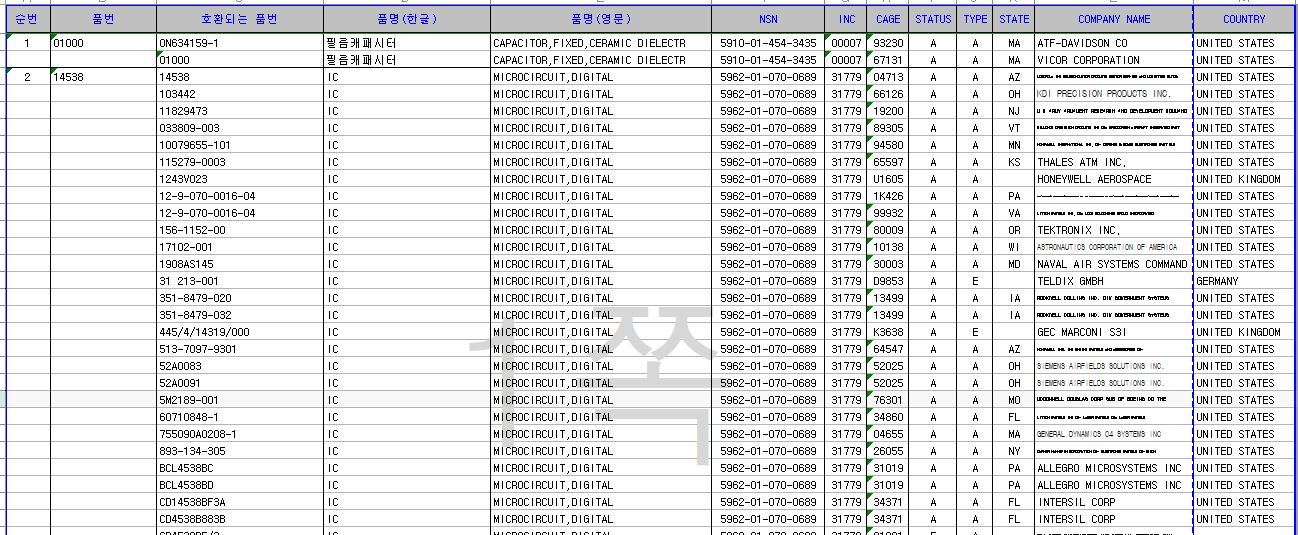Select part number cell 10079655-101
Viewport: 1298px width, 535px height.
pyautogui.click(x=240, y=145)
